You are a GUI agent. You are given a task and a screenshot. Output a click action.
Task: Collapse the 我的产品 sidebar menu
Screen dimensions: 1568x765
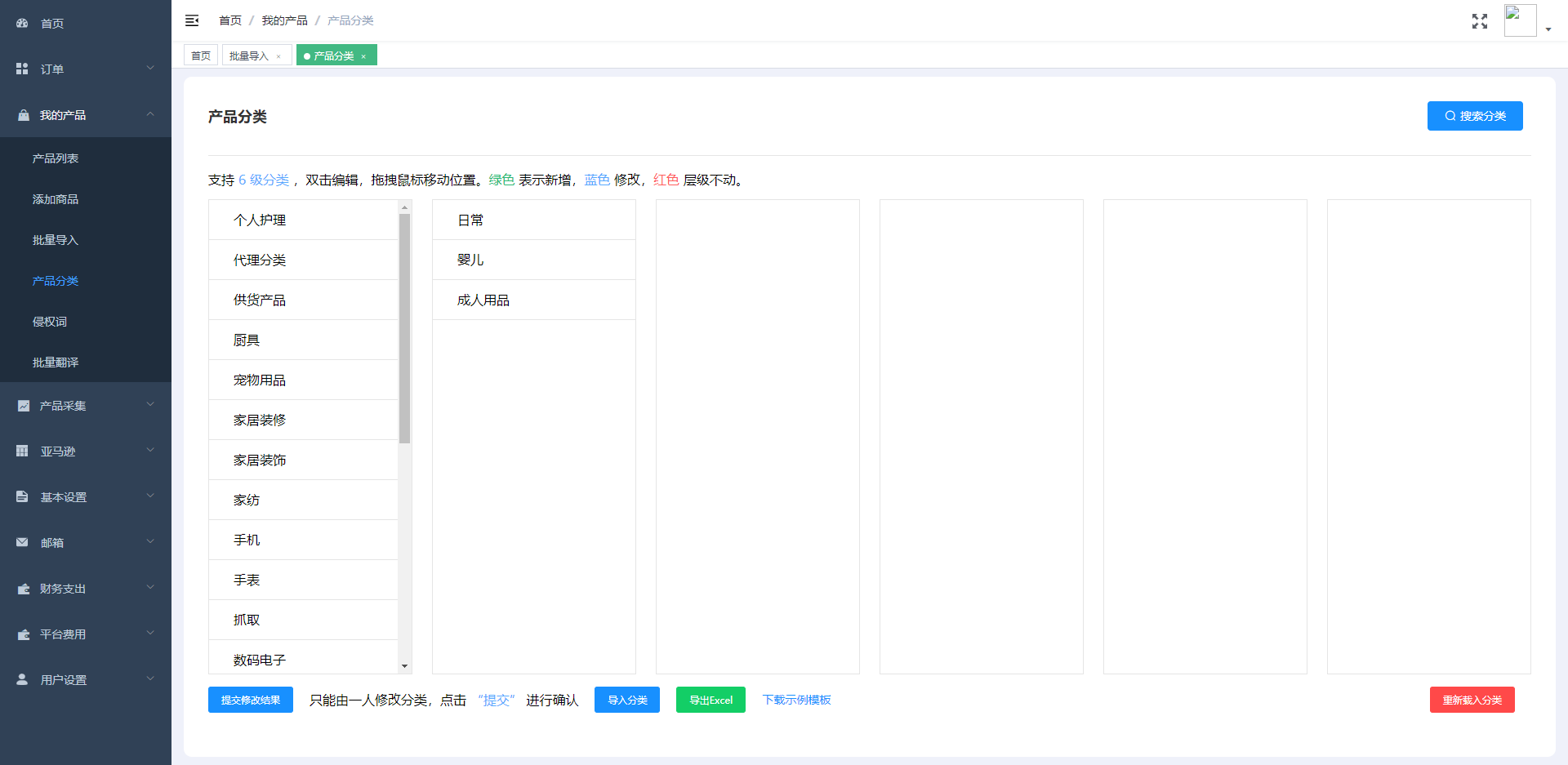pos(86,115)
